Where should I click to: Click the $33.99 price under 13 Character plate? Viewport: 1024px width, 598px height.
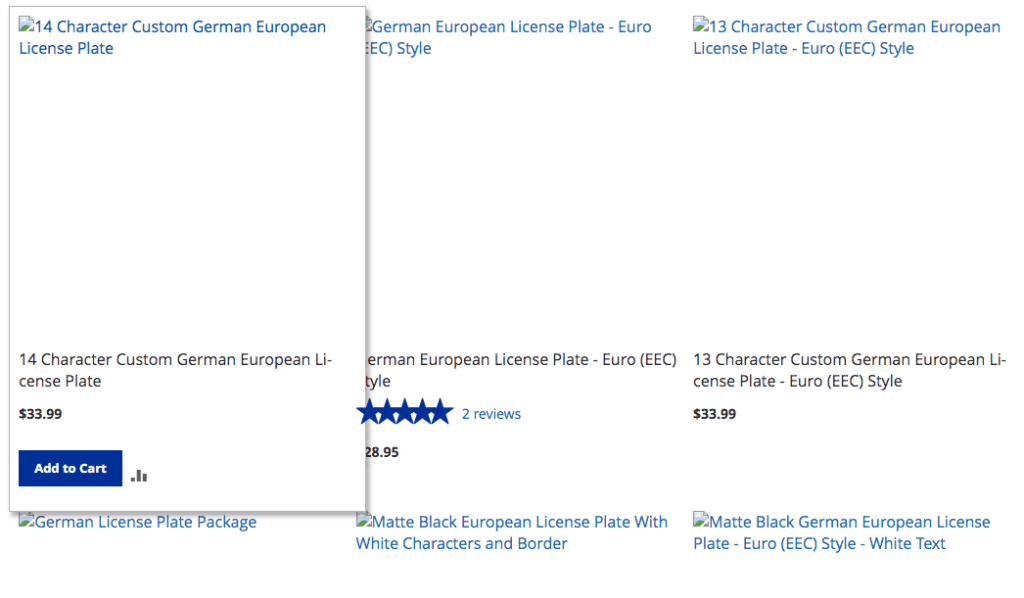pos(714,414)
